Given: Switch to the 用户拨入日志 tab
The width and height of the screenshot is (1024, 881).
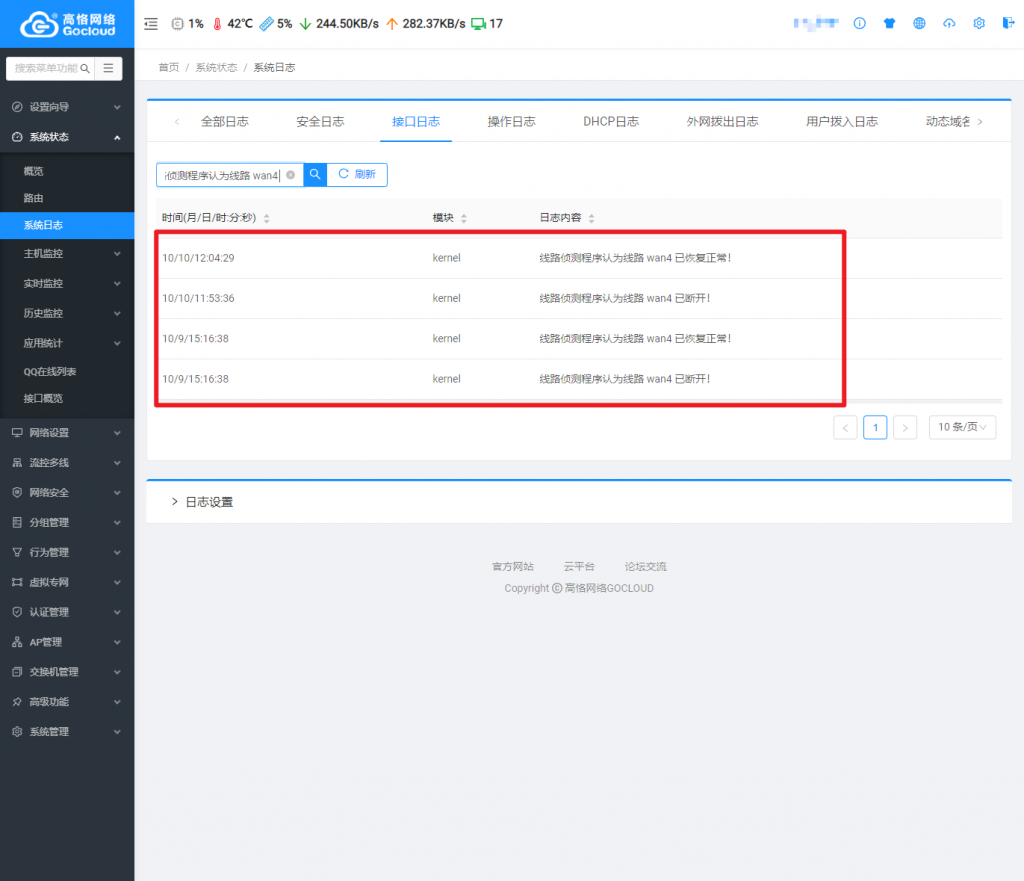Looking at the screenshot, I should pyautogui.click(x=842, y=121).
